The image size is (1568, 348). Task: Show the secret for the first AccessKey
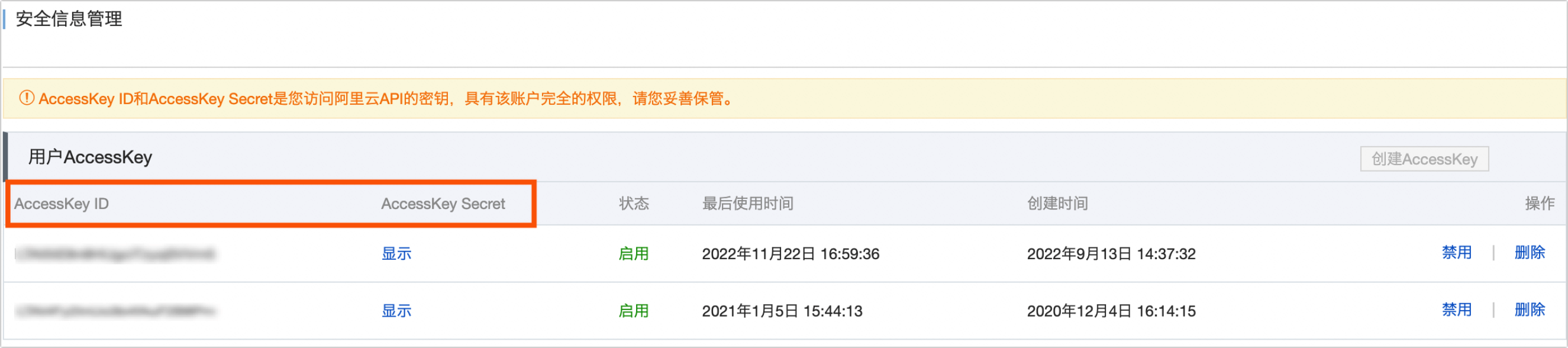[x=396, y=254]
